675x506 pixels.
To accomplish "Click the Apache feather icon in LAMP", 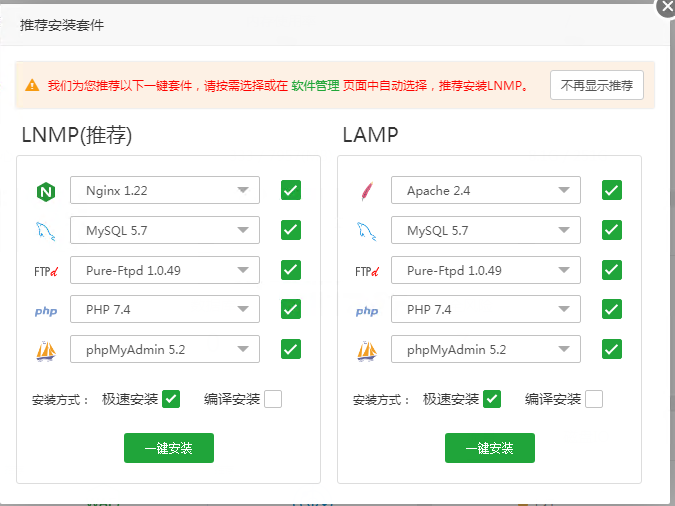I will (366, 191).
